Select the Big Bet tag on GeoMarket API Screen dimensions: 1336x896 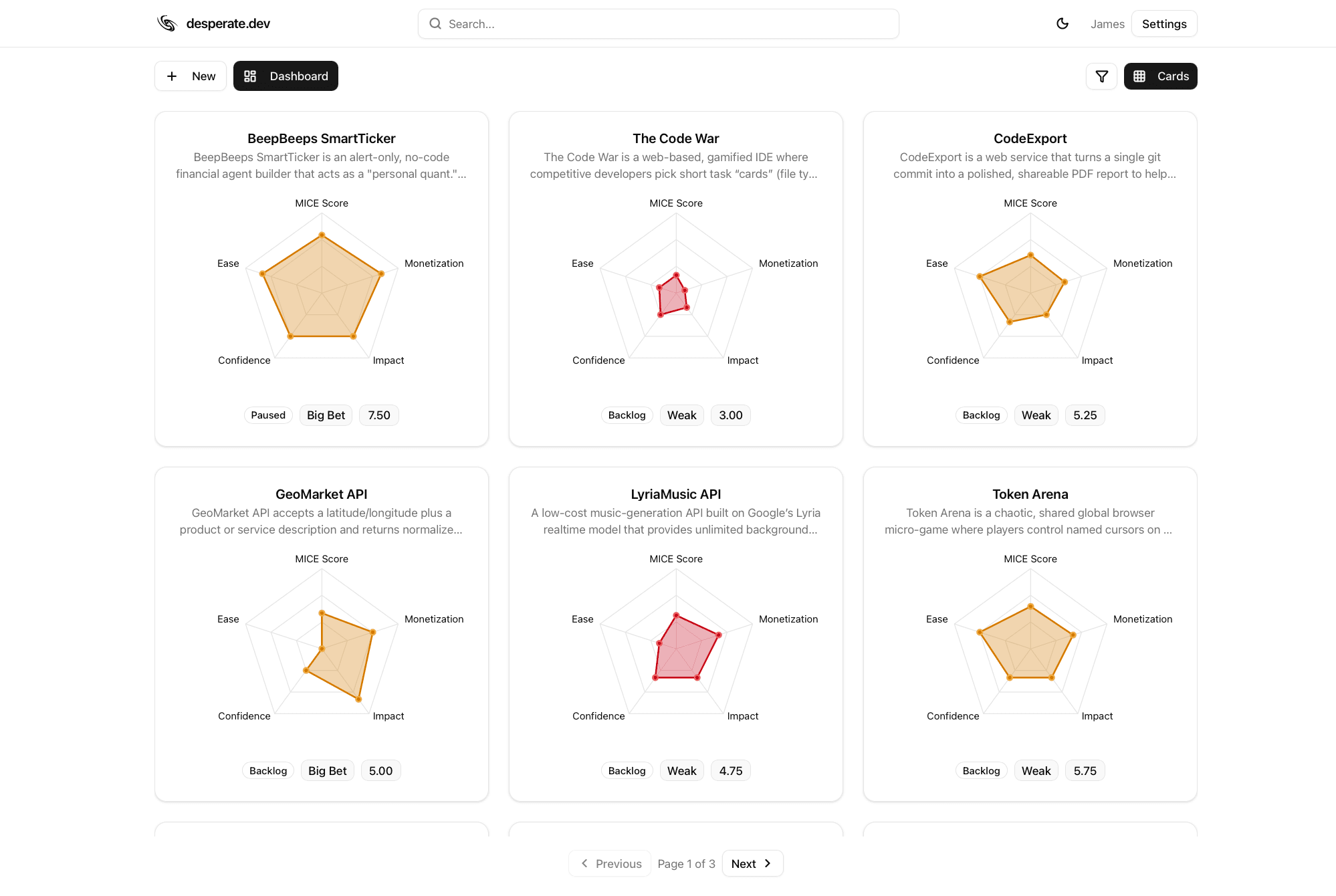327,771
